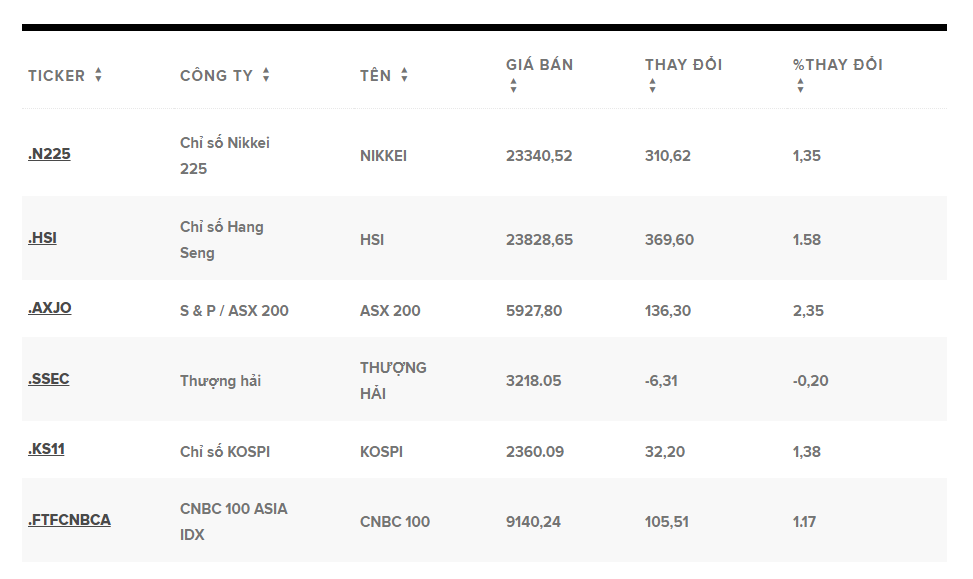
Task: Sort by GIÁ BÁN header text
Action: [539, 65]
